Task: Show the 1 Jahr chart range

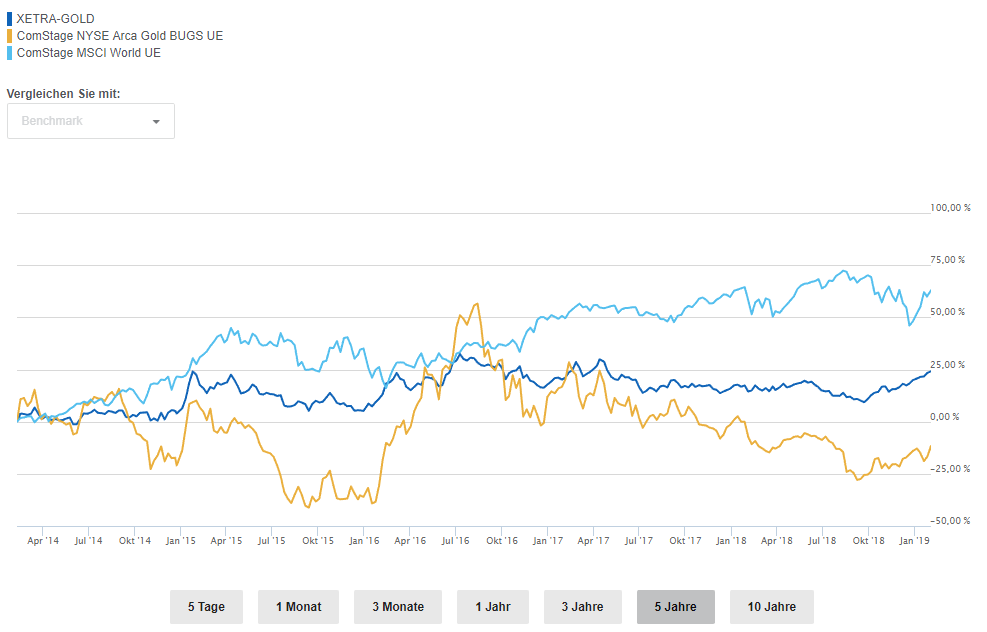Action: pyautogui.click(x=493, y=607)
